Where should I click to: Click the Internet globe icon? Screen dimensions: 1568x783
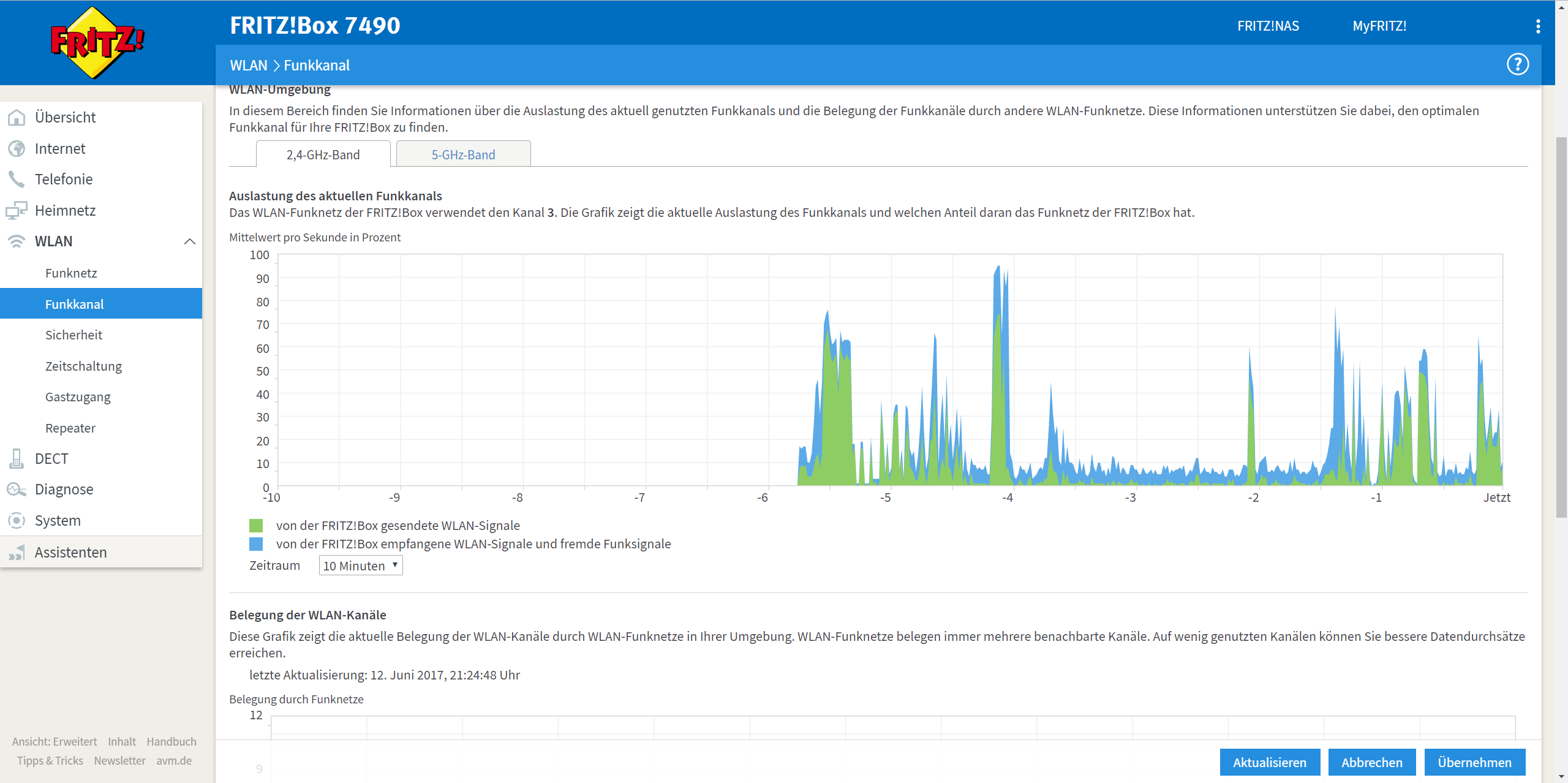pos(17,148)
